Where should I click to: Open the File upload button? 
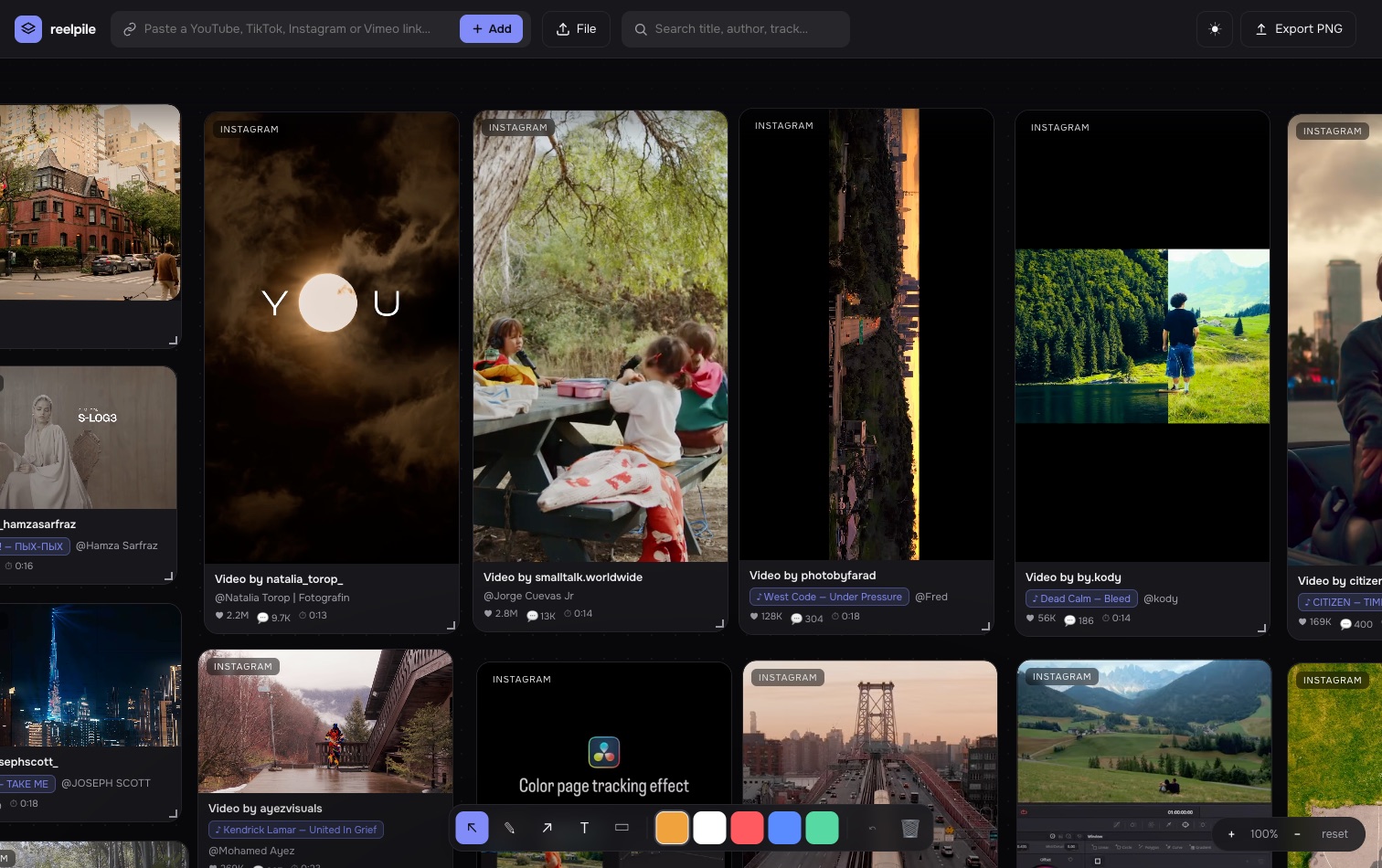point(576,29)
